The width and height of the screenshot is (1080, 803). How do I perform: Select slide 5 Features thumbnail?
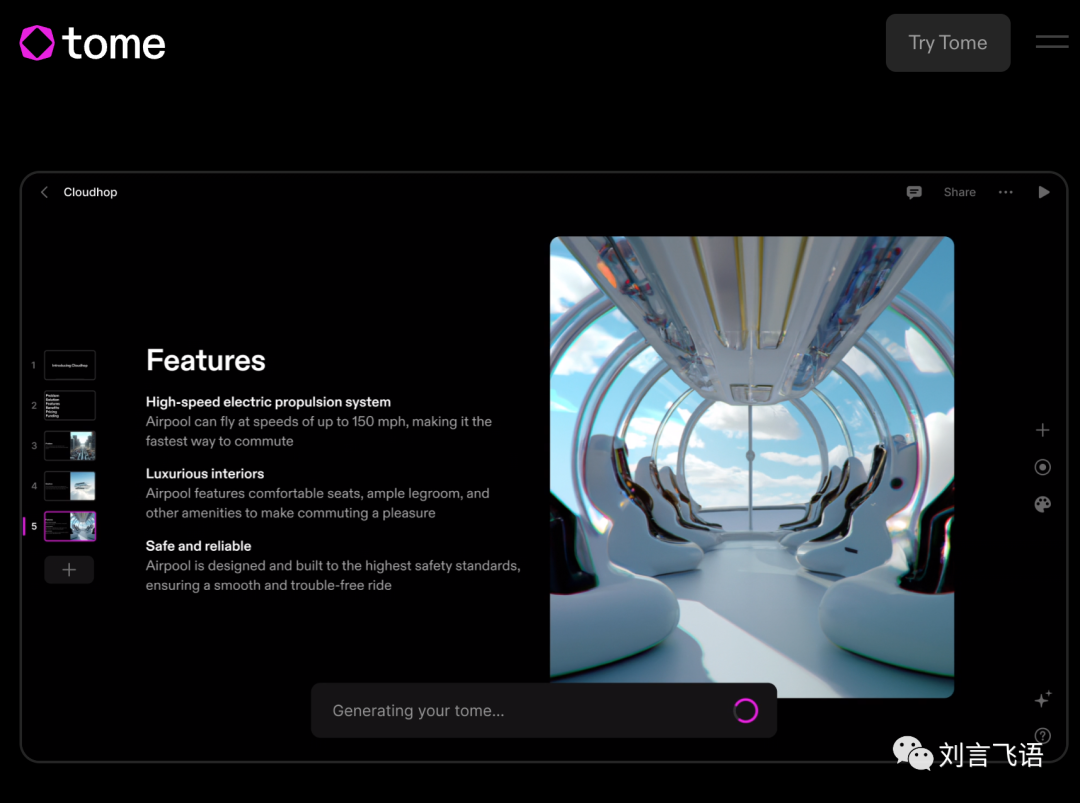(x=70, y=526)
